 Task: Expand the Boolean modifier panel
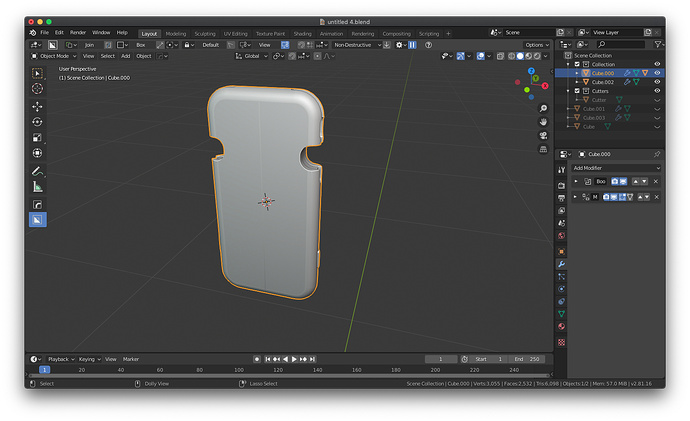pos(576,181)
